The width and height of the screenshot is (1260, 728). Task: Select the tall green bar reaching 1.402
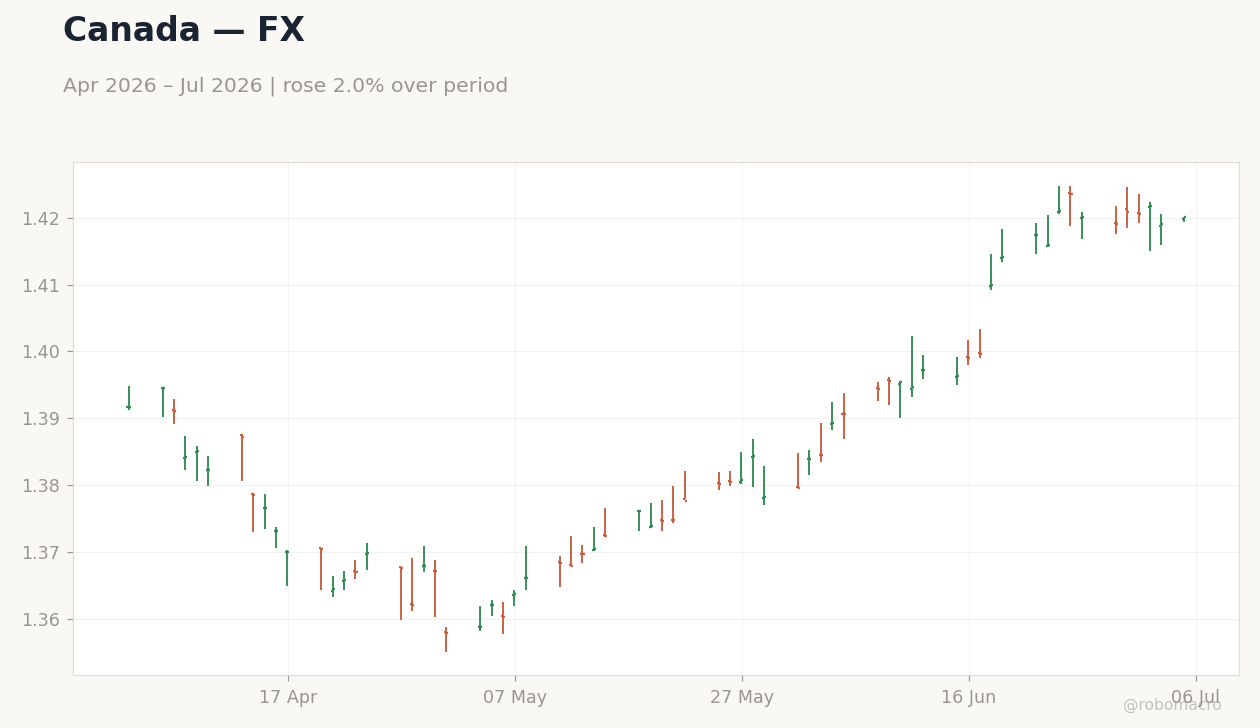(912, 366)
